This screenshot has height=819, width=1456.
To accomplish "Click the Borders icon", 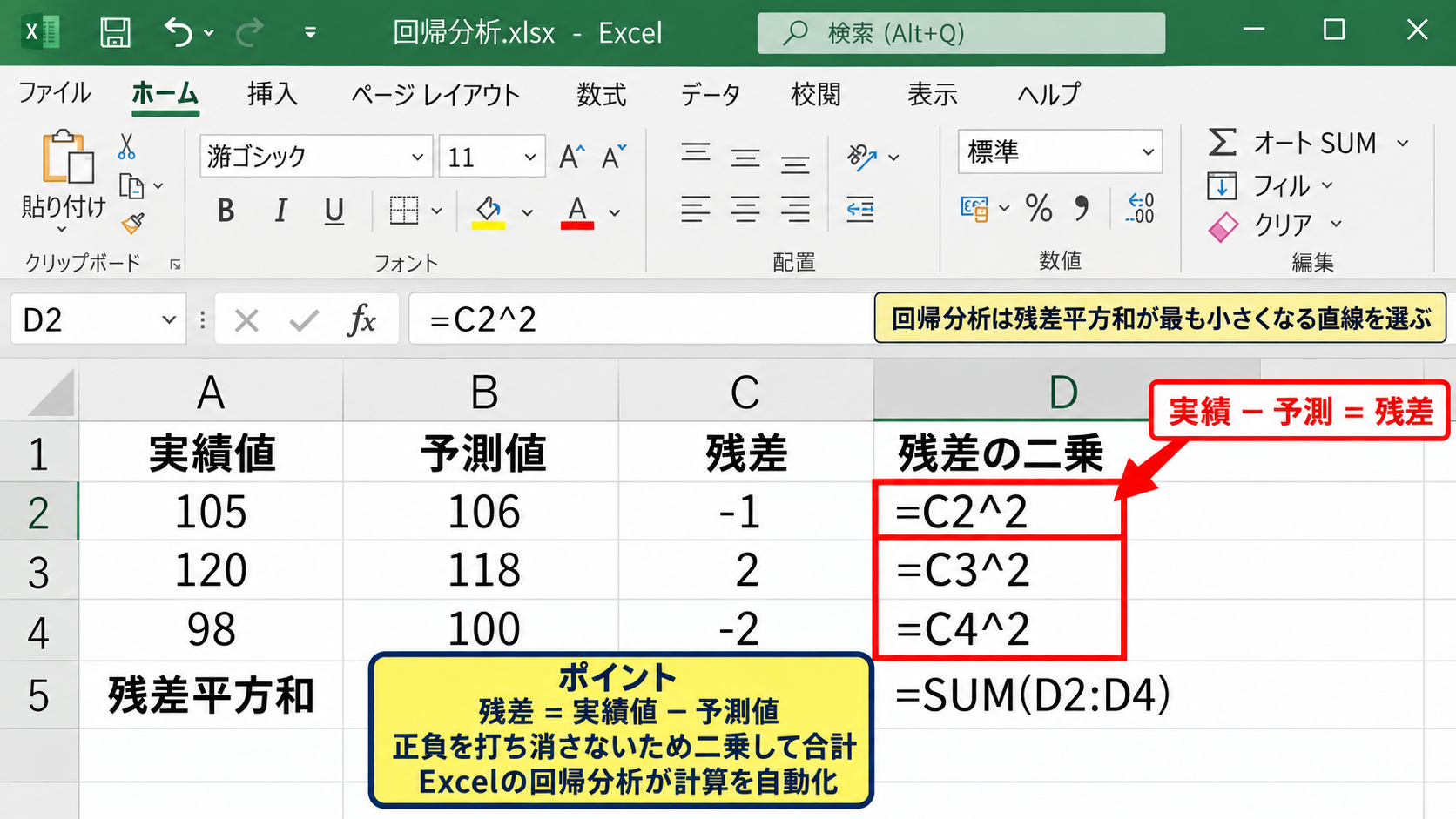I will [404, 211].
